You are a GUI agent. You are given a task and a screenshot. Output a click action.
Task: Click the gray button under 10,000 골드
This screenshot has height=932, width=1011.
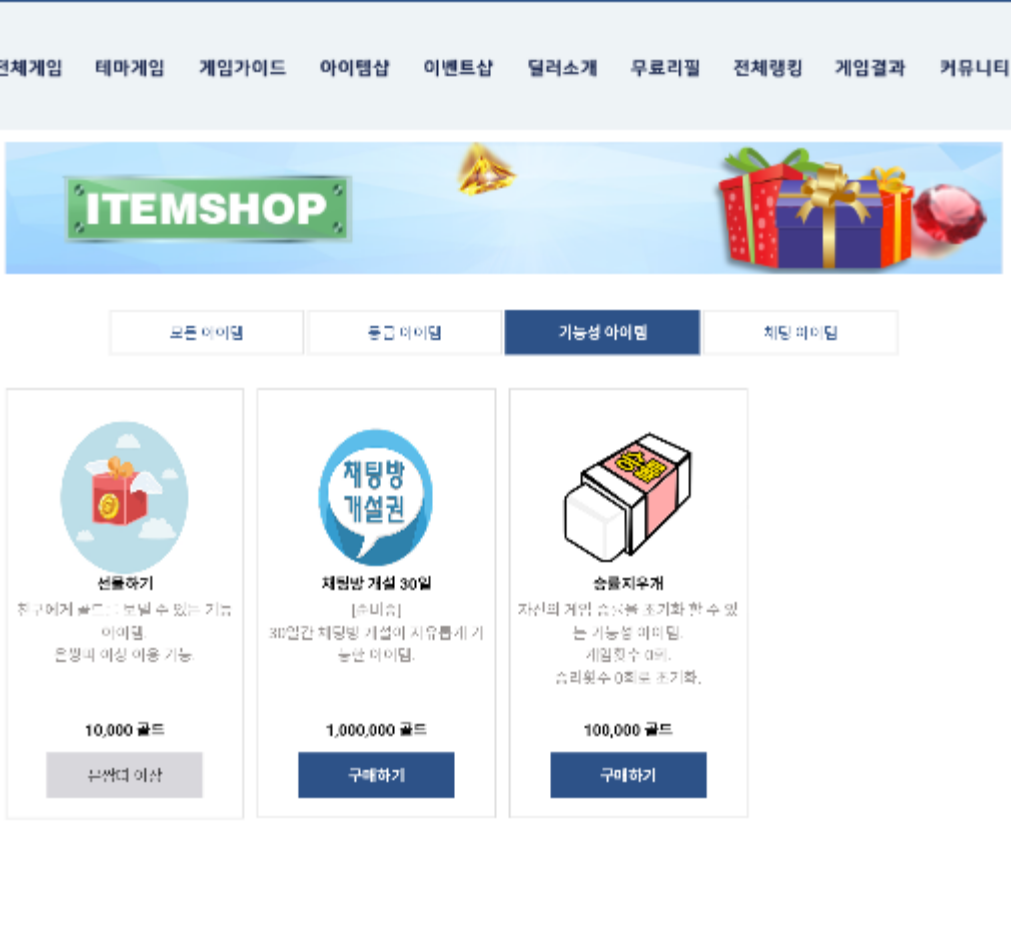tap(124, 775)
